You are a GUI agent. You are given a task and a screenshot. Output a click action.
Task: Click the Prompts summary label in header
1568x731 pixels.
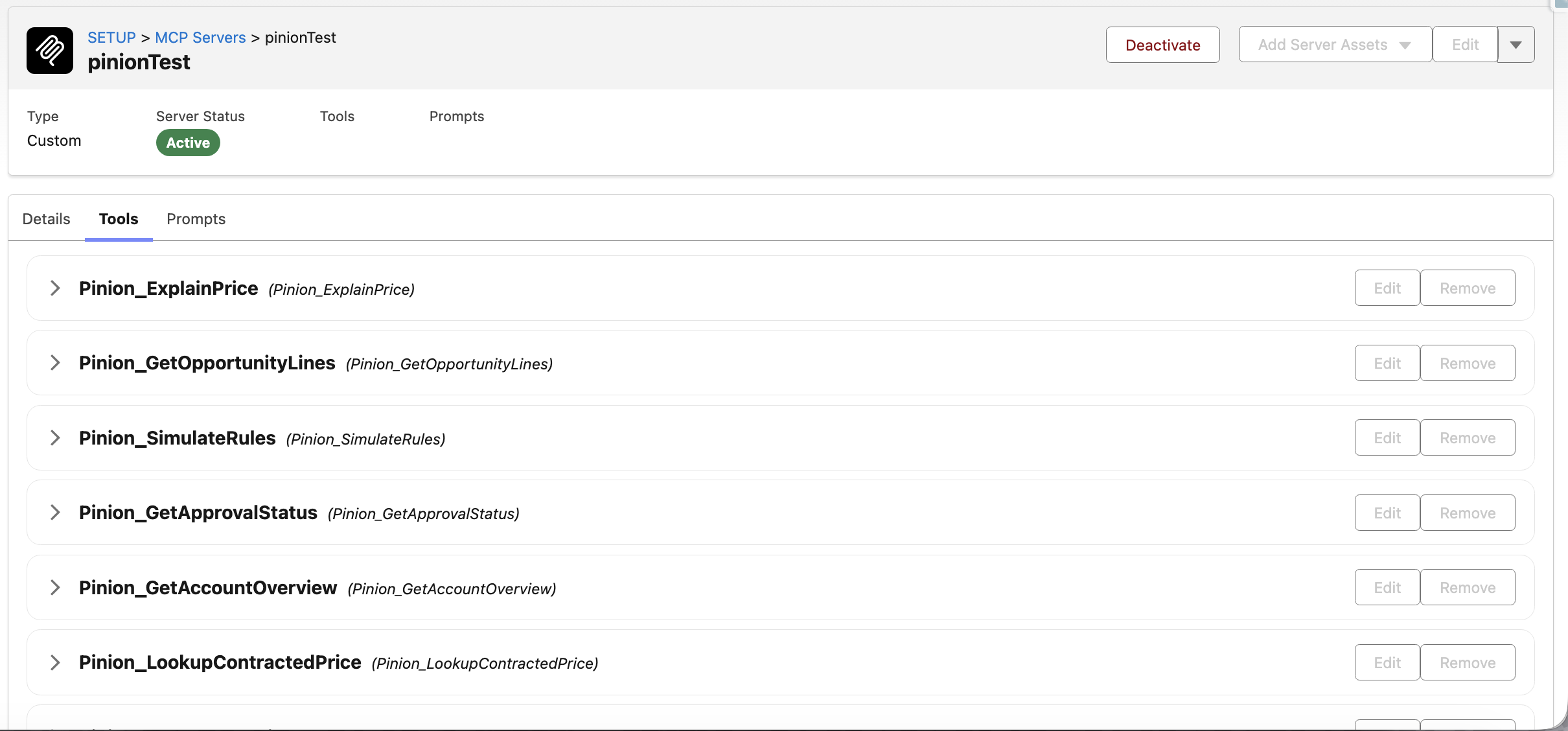(x=457, y=116)
